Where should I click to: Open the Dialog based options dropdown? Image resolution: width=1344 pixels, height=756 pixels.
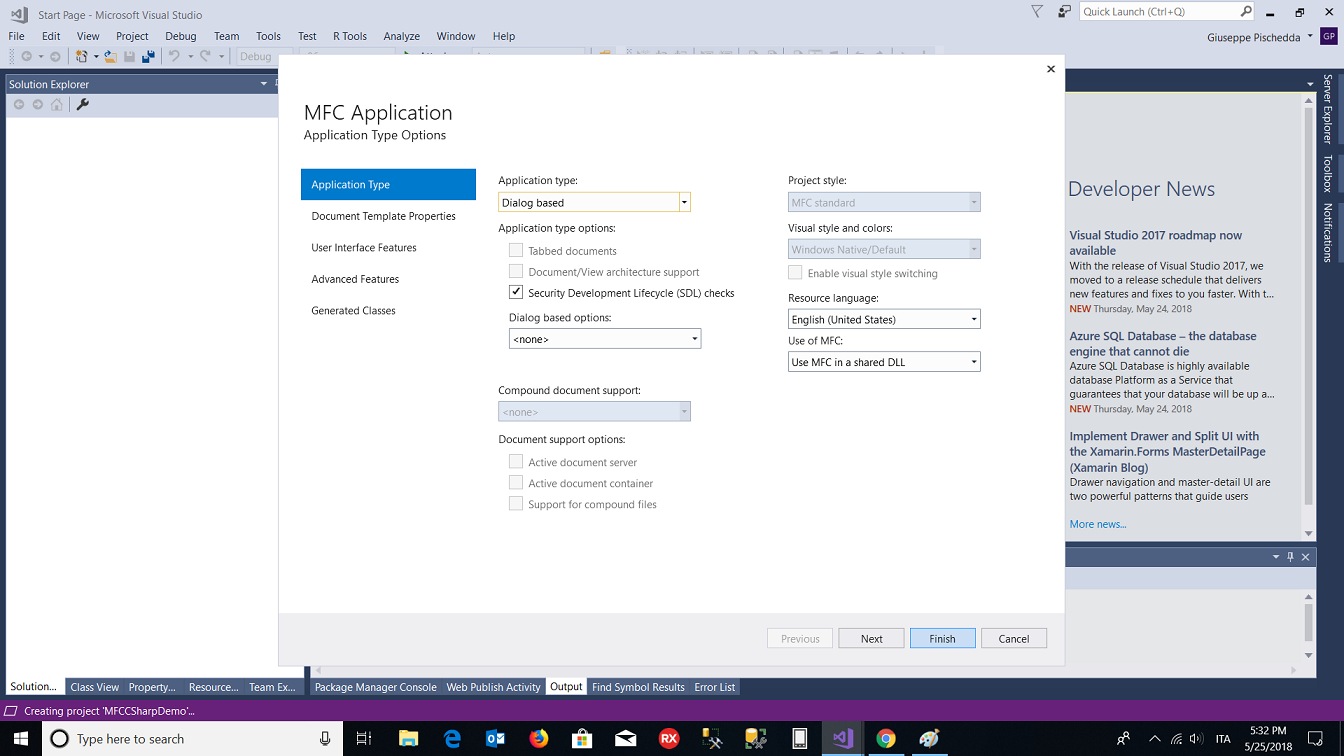[605, 339]
